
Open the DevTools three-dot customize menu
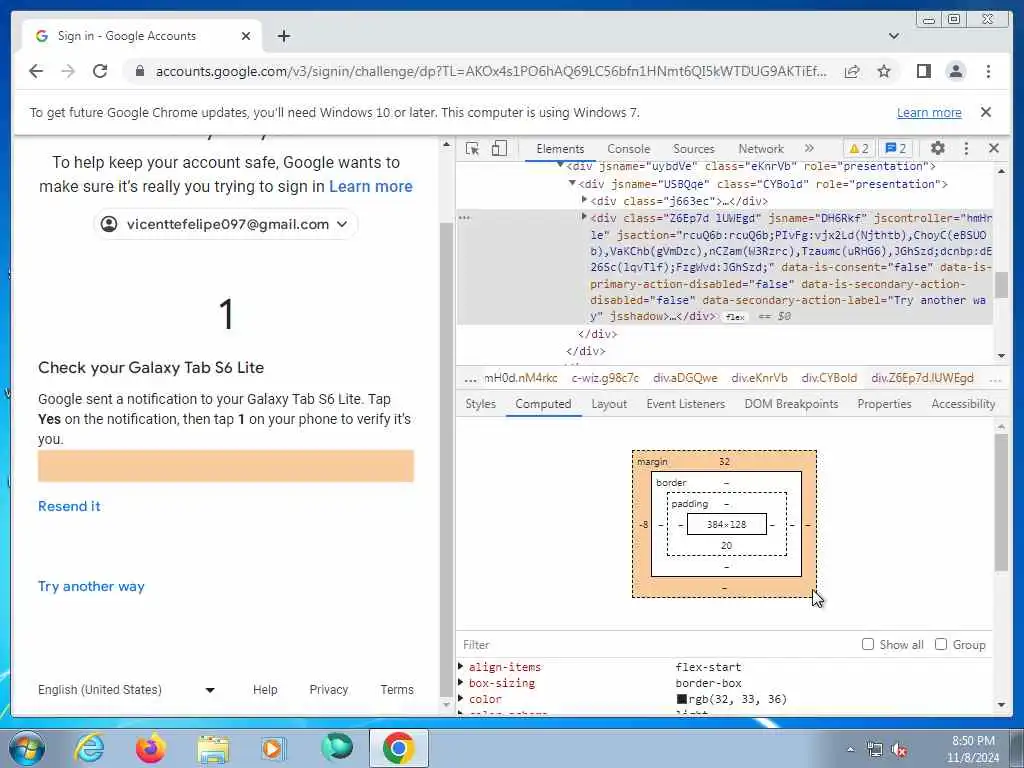click(x=966, y=148)
